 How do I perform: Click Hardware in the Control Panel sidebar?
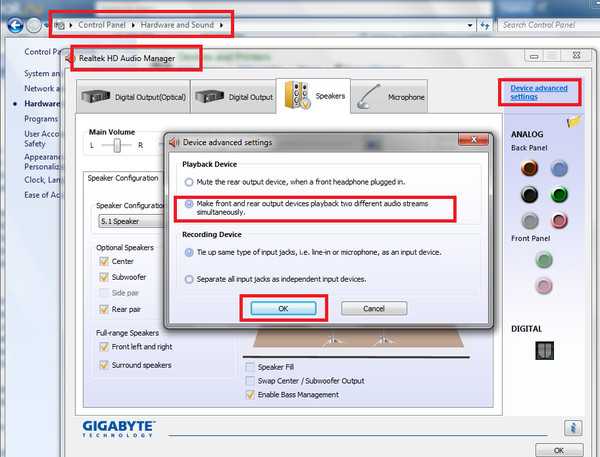pos(42,104)
